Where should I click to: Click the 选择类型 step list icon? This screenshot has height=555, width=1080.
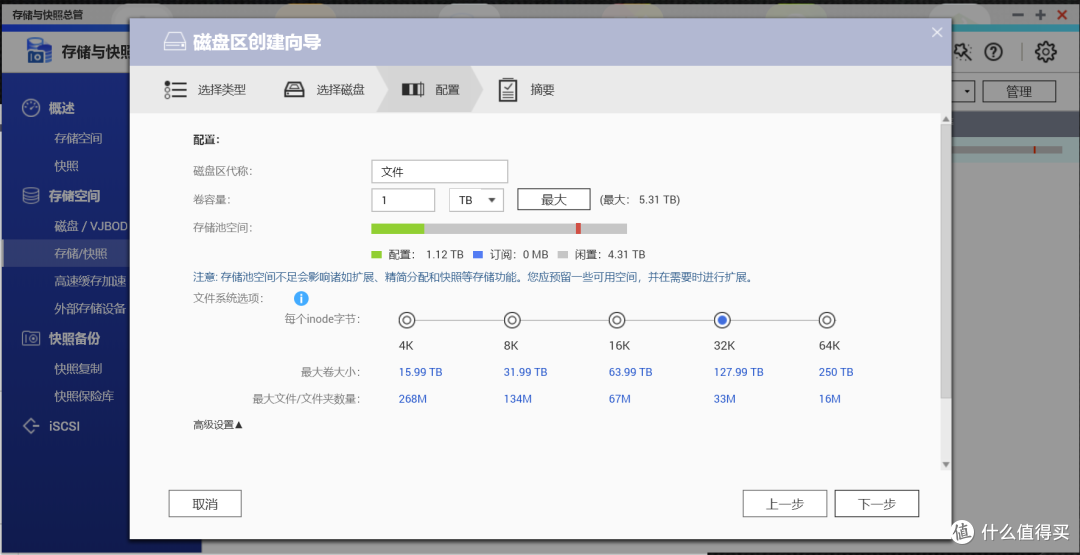[x=176, y=90]
